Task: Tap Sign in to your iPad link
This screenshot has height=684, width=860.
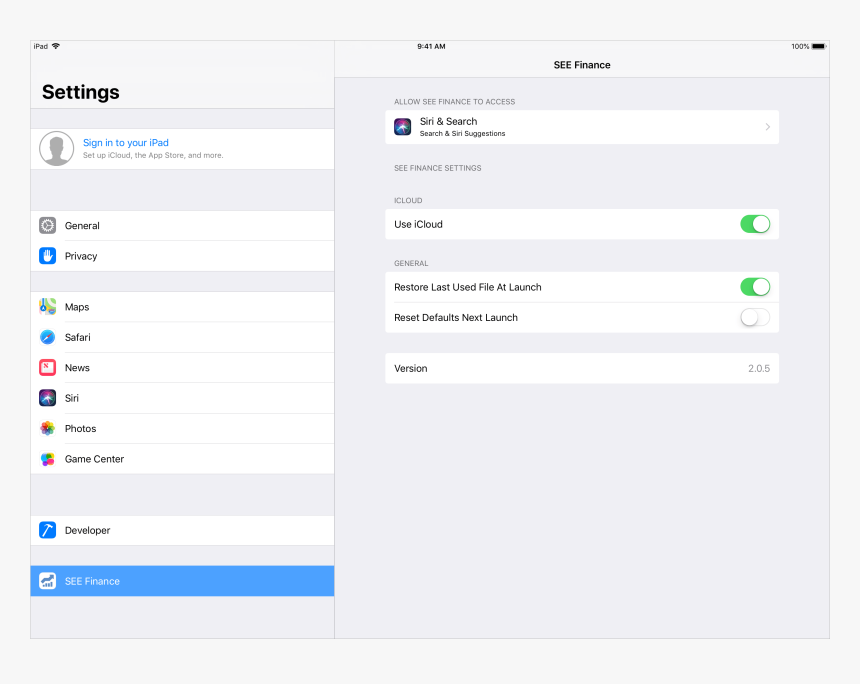Action: [x=125, y=142]
